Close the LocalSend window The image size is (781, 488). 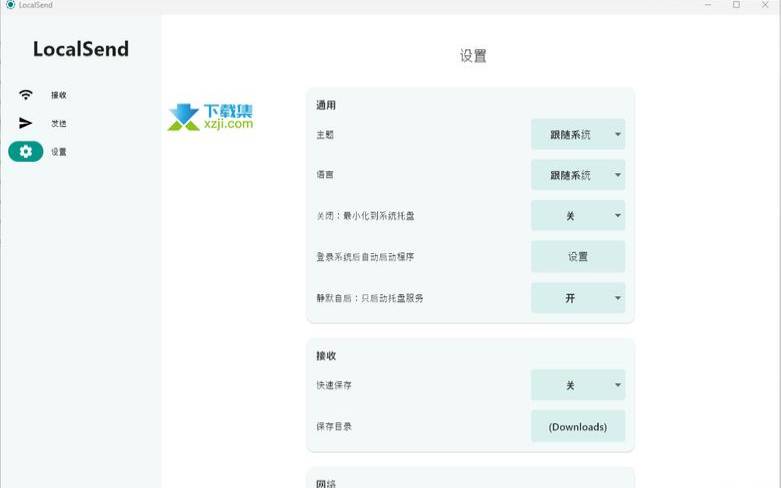pos(765,4)
